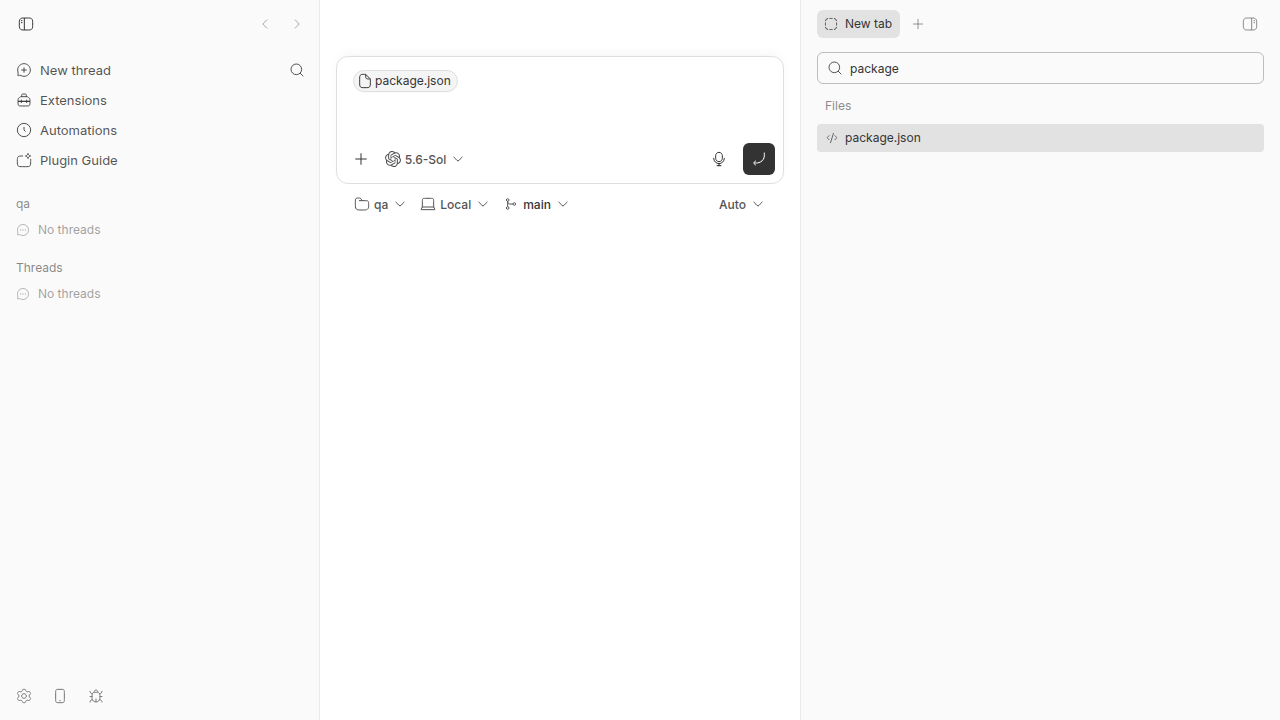
Task: Toggle the left sidebar panel icon
Action: [26, 24]
